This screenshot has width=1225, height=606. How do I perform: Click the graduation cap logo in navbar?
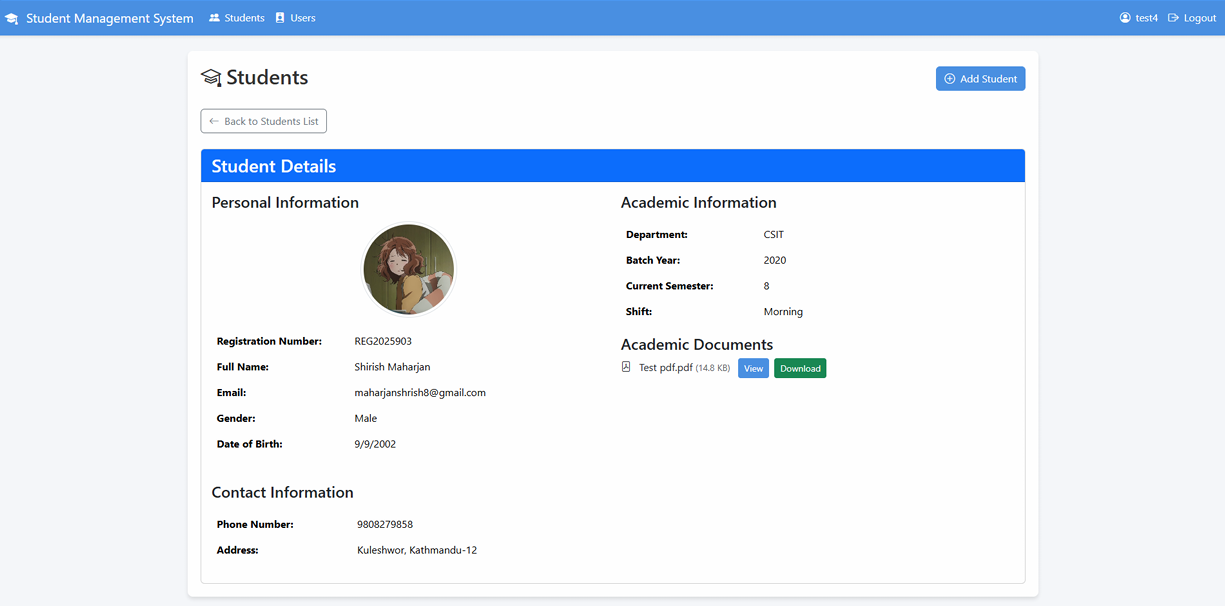click(x=12, y=19)
